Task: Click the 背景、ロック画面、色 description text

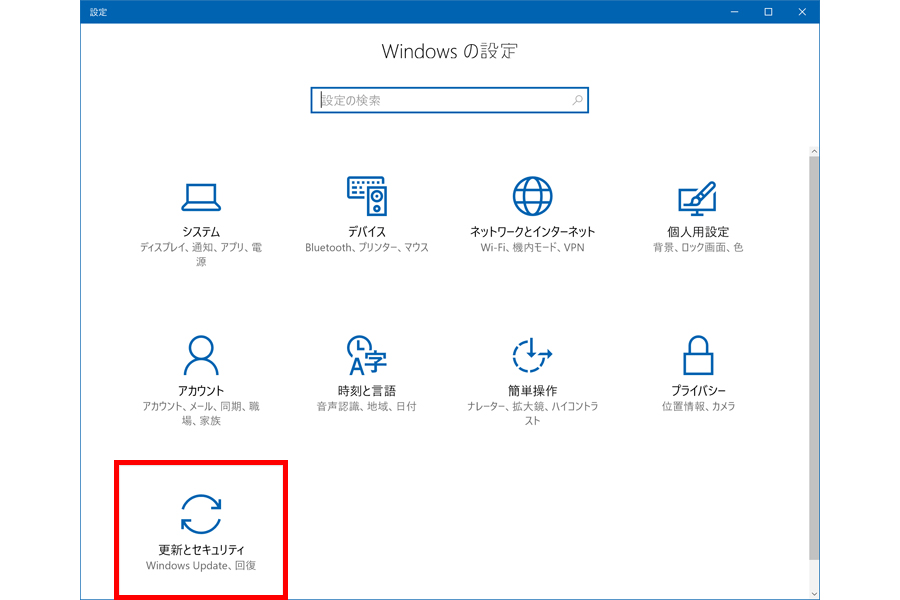Action: [x=697, y=247]
